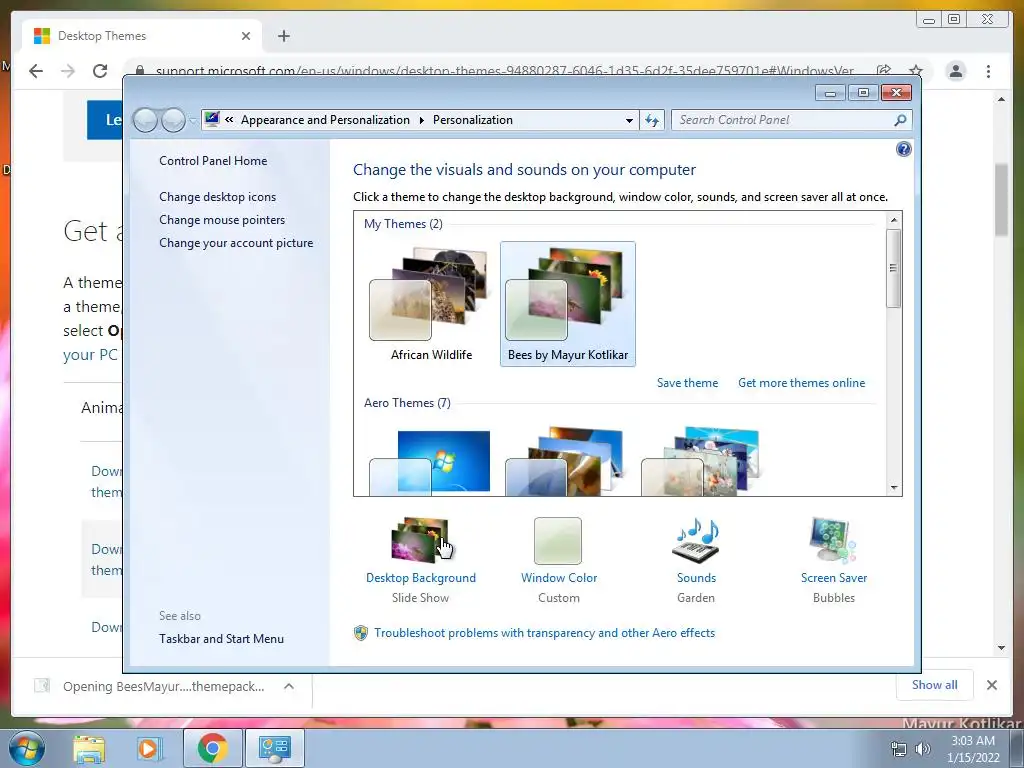
Task: Open Control Panel Home
Action: (x=213, y=161)
